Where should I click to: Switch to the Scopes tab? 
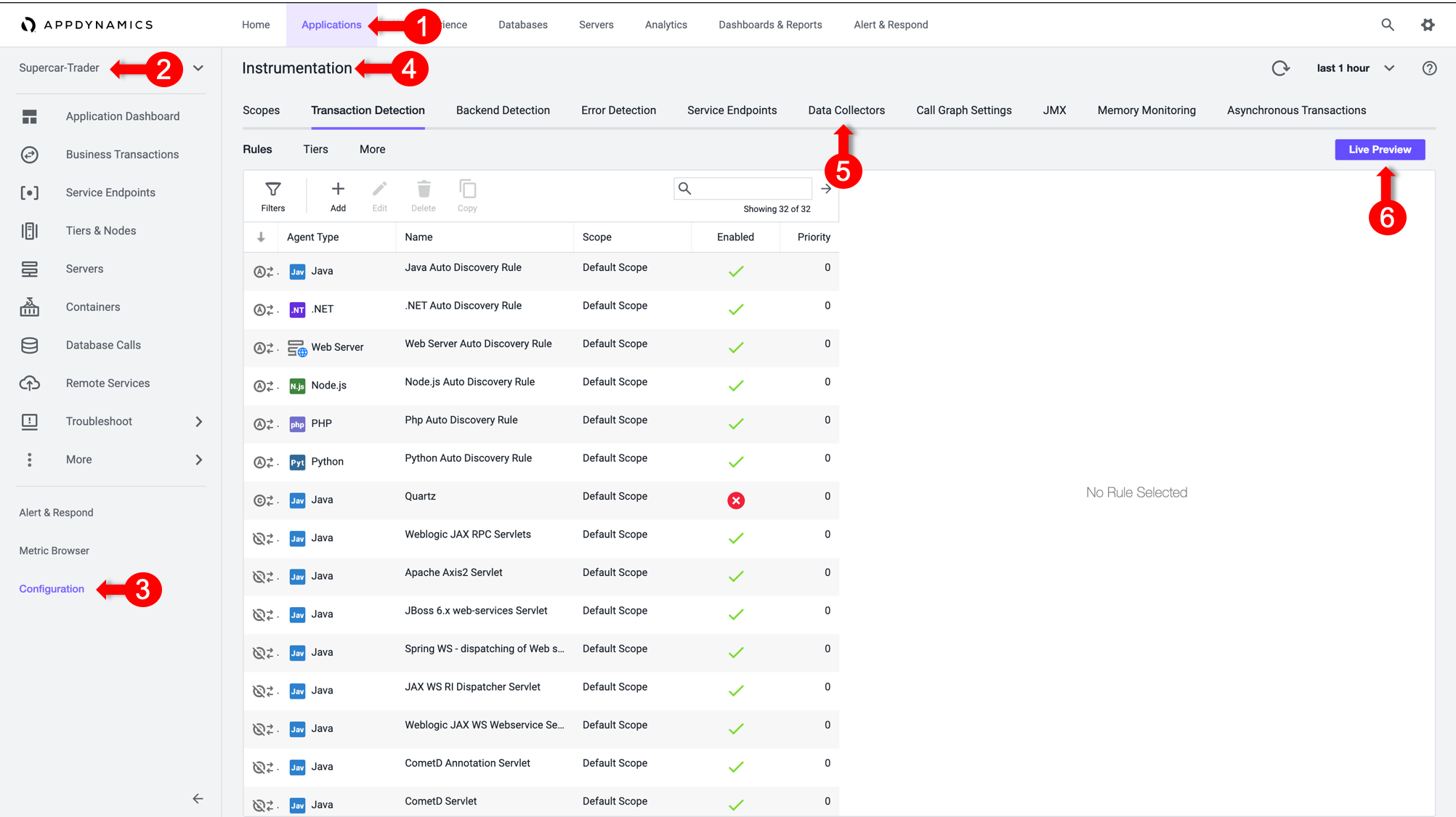click(261, 110)
